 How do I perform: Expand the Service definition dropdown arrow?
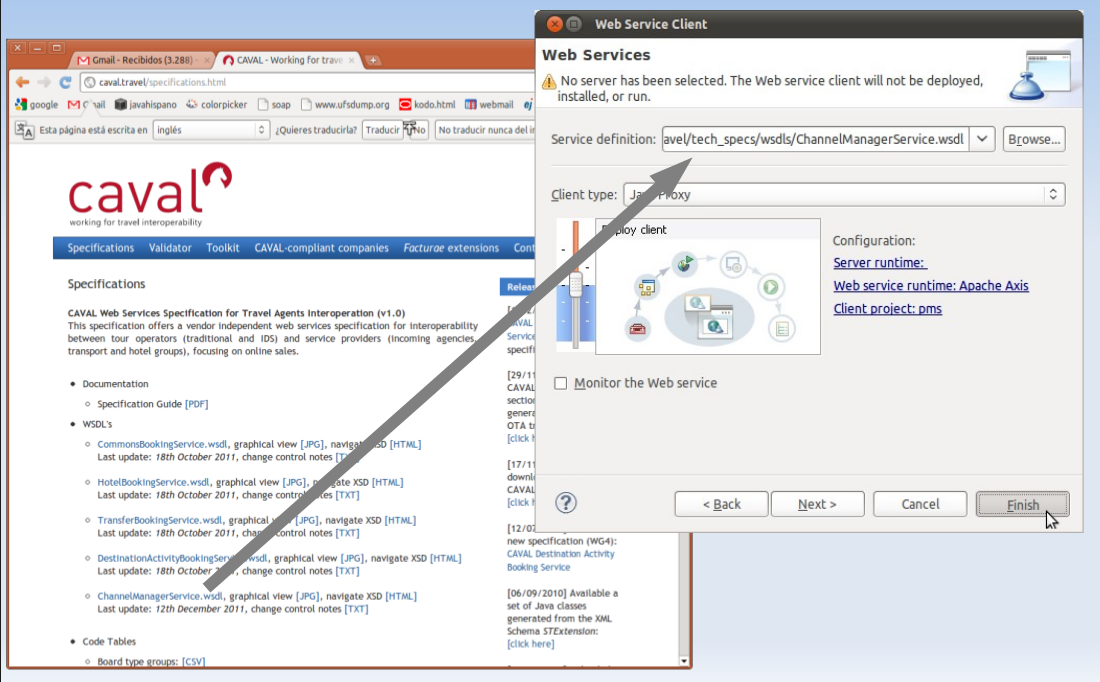pos(982,139)
